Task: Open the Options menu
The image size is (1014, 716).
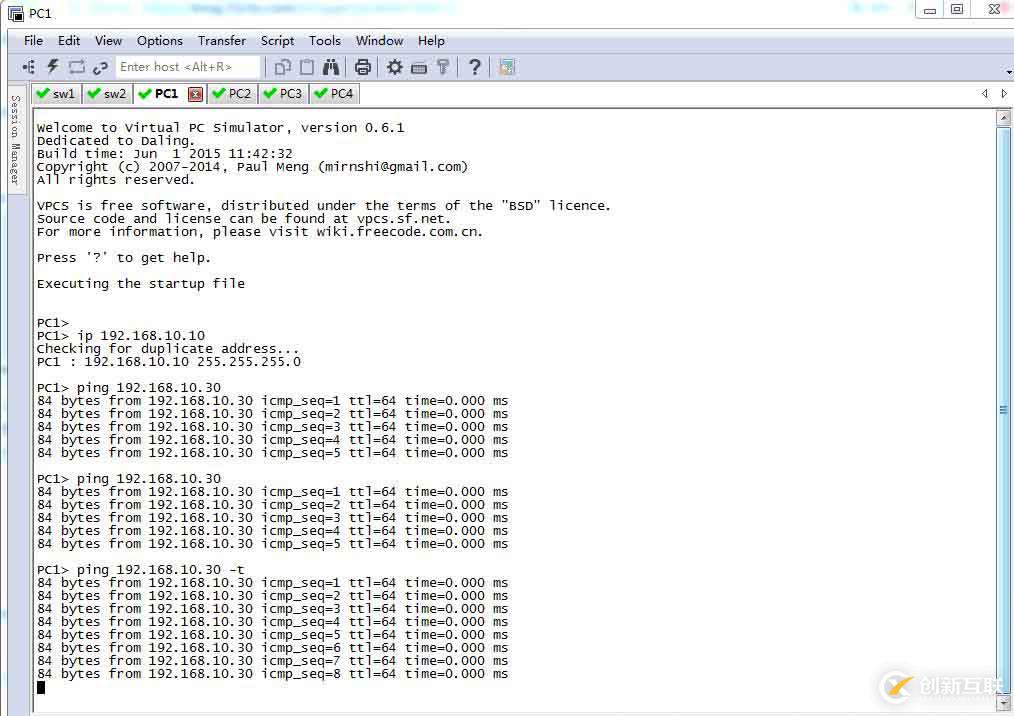Action: [x=160, y=41]
